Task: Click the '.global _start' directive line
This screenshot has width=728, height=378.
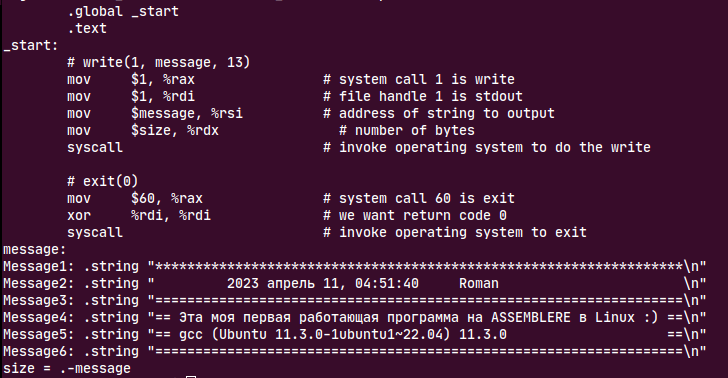Action: click(123, 11)
